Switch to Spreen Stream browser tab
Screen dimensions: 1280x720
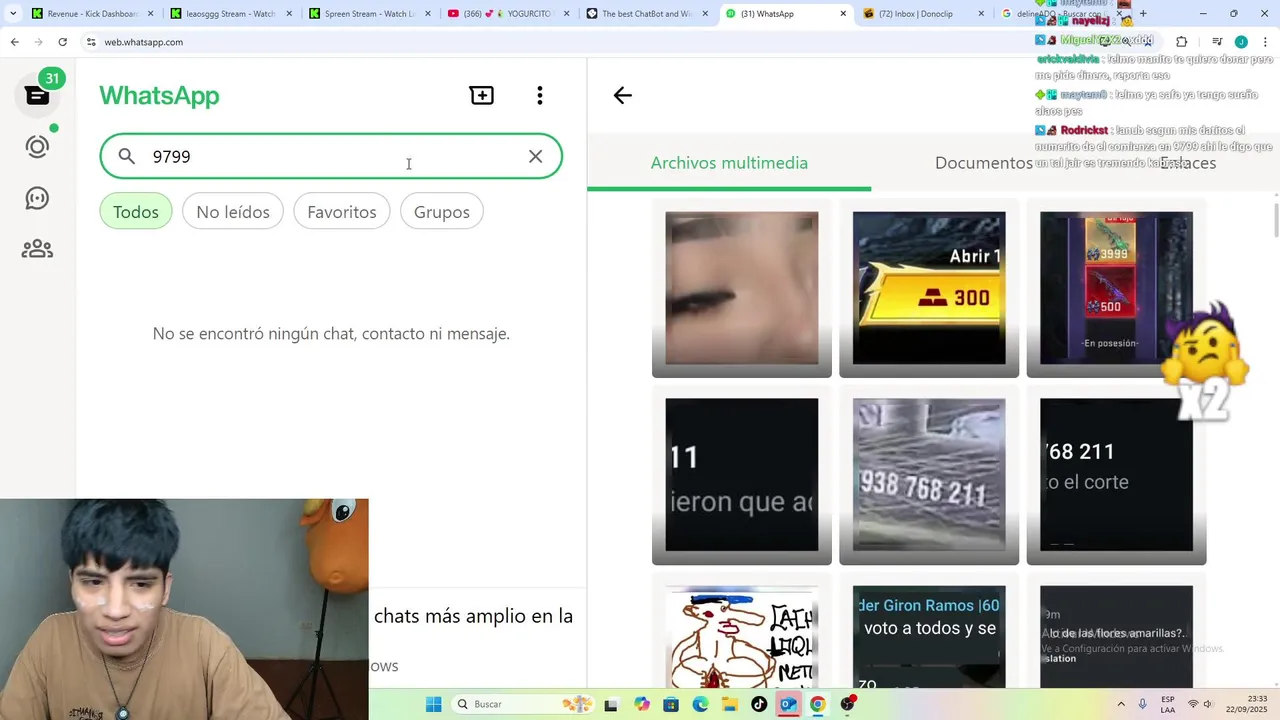tap(362, 14)
